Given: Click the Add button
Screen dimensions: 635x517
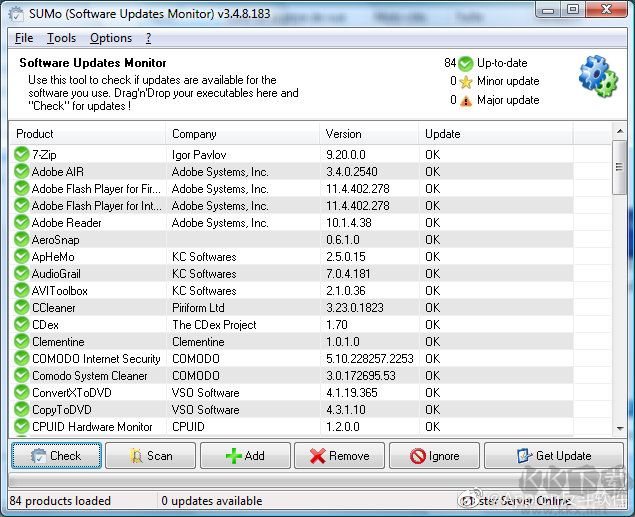Looking at the screenshot, I should (245, 456).
